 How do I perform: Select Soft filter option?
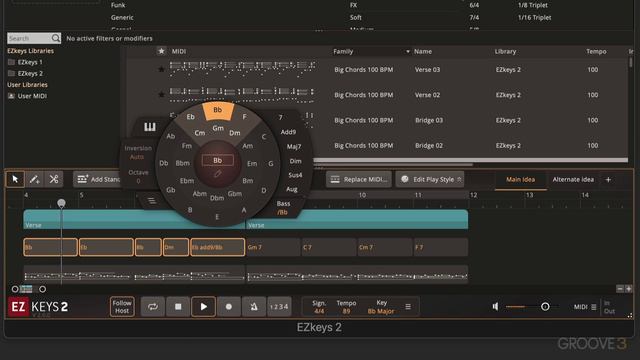click(356, 18)
